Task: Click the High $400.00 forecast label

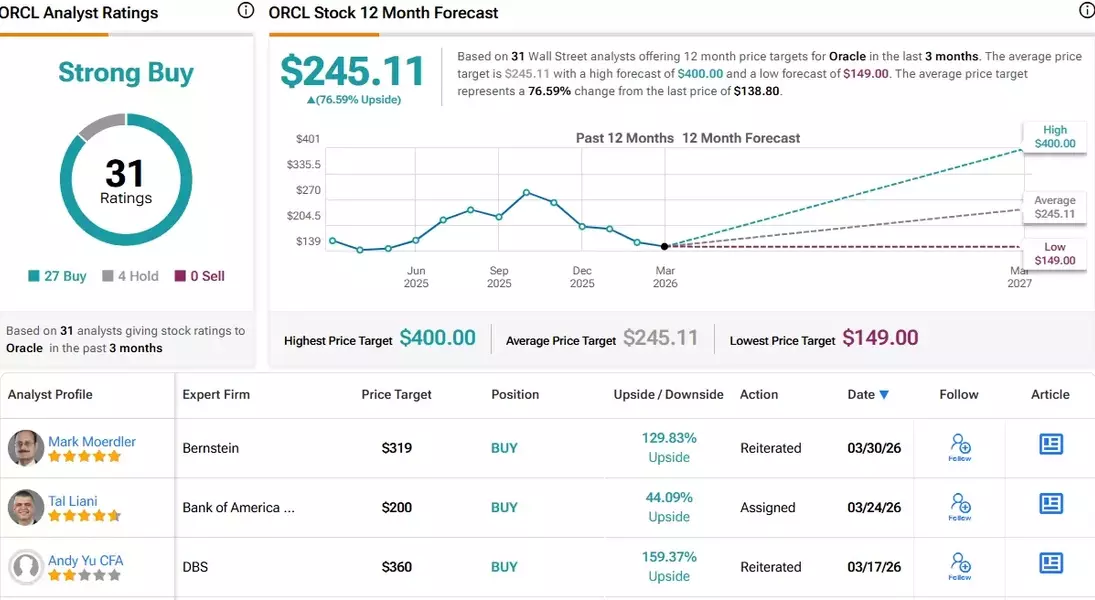Action: pos(1054,137)
